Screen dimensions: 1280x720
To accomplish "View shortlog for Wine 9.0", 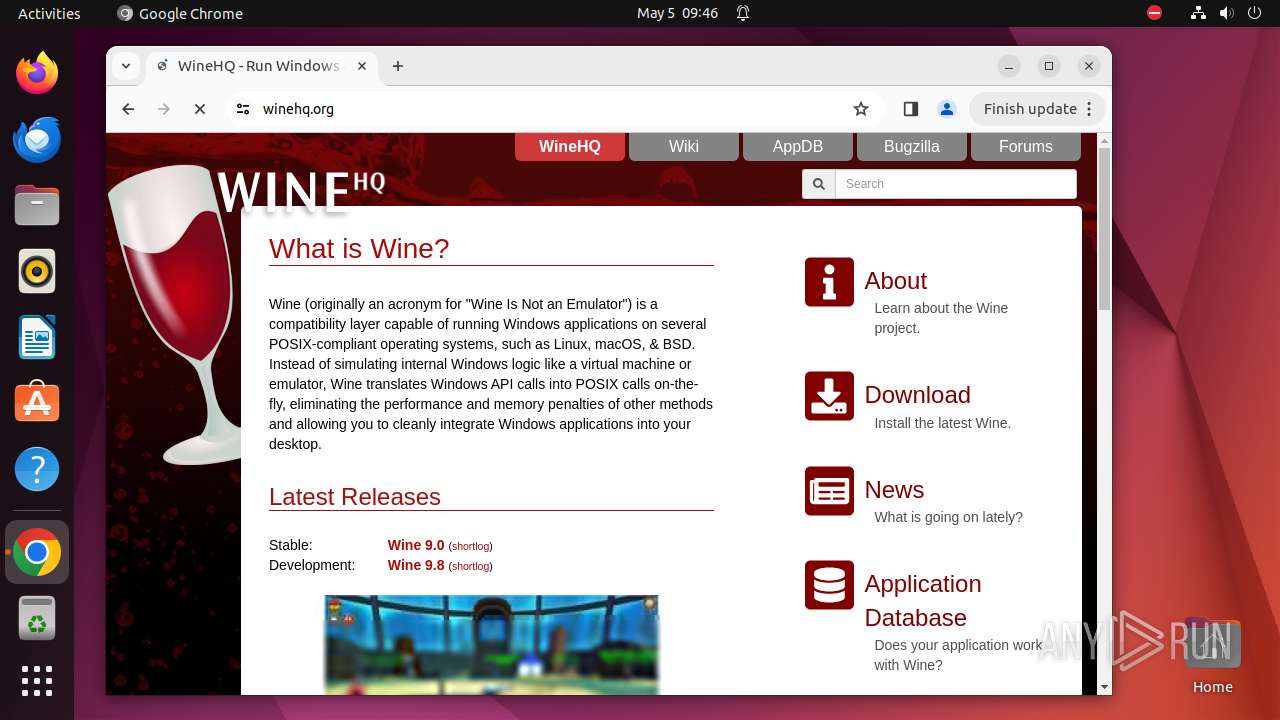I will coord(470,546).
